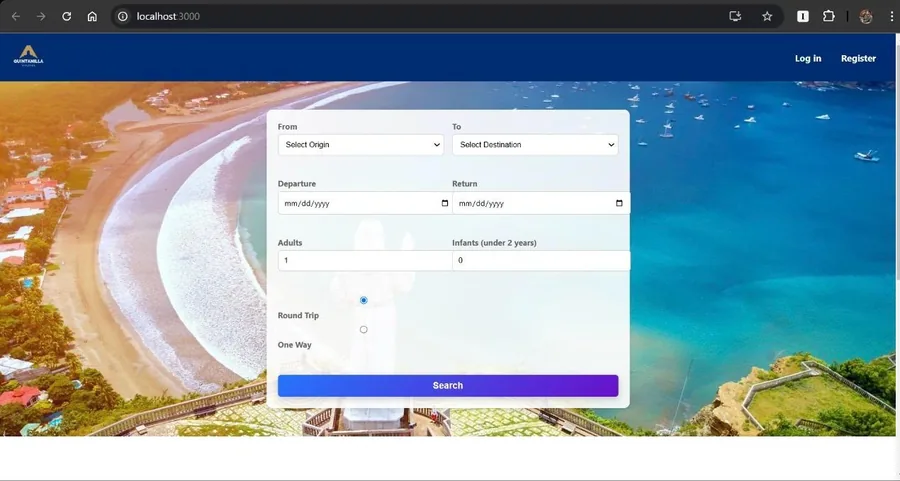Viewport: 900px width, 481px height.
Task: Open the browser three-dot menu
Action: (892, 16)
